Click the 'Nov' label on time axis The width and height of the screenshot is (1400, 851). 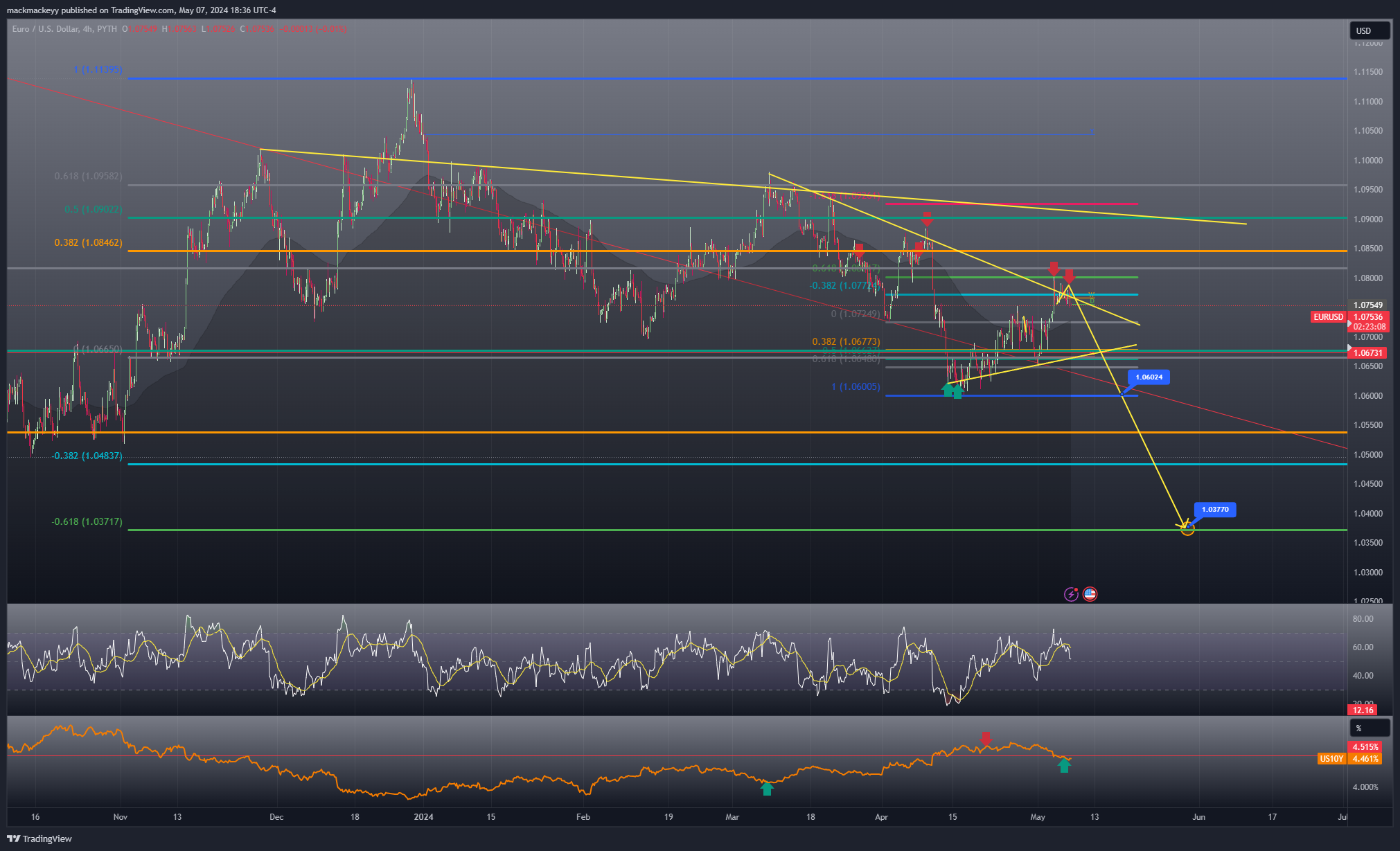pyautogui.click(x=121, y=817)
